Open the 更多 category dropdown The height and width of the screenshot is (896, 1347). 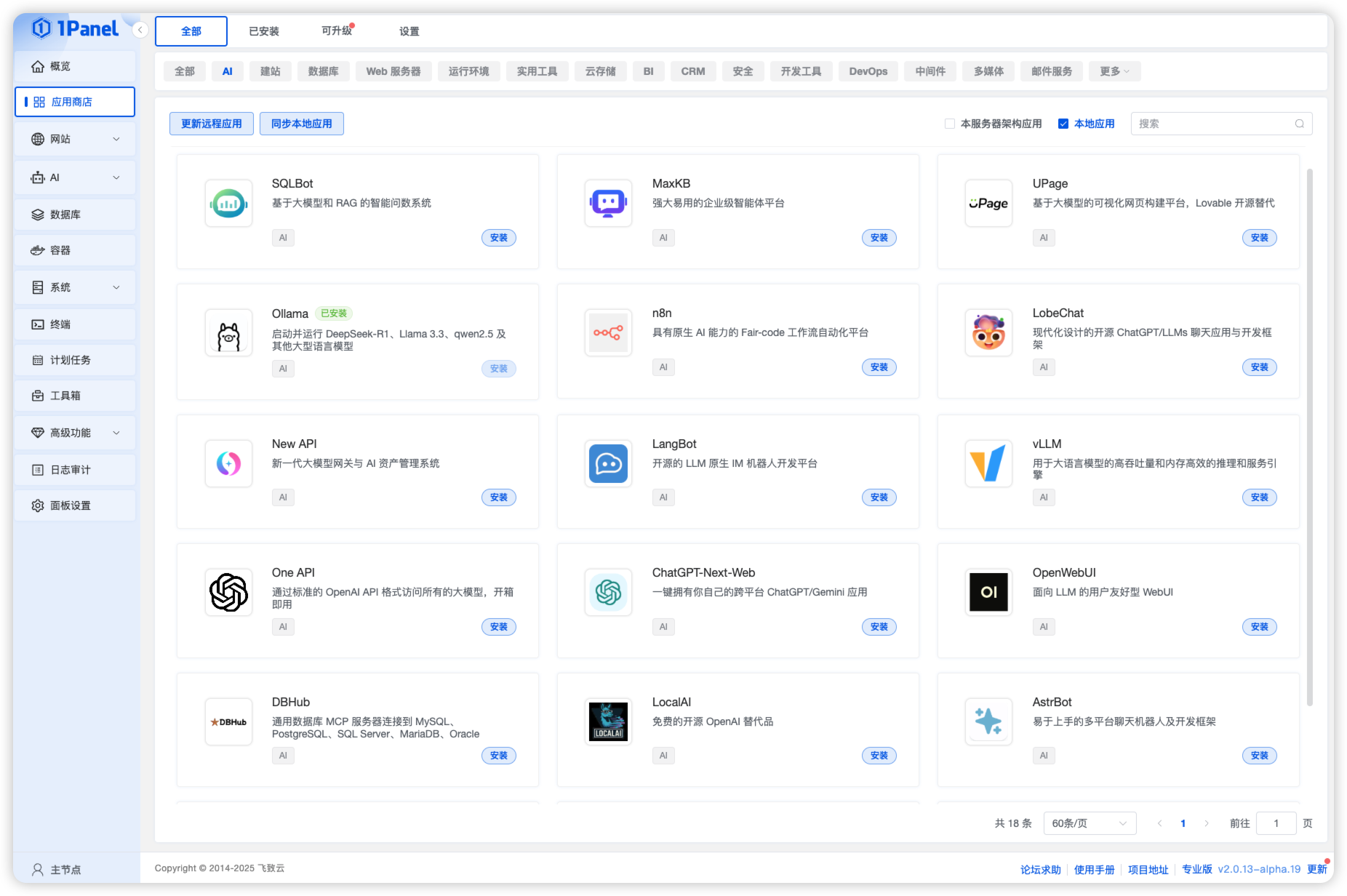1114,71
